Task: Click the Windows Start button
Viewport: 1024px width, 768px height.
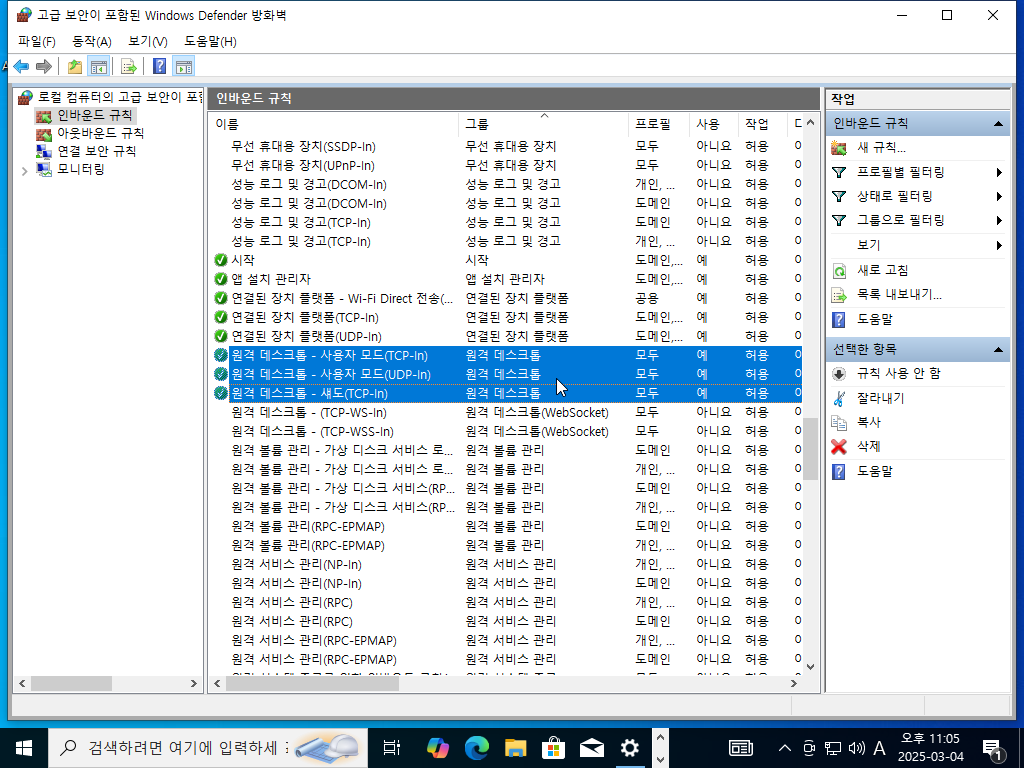Action: pos(24,748)
